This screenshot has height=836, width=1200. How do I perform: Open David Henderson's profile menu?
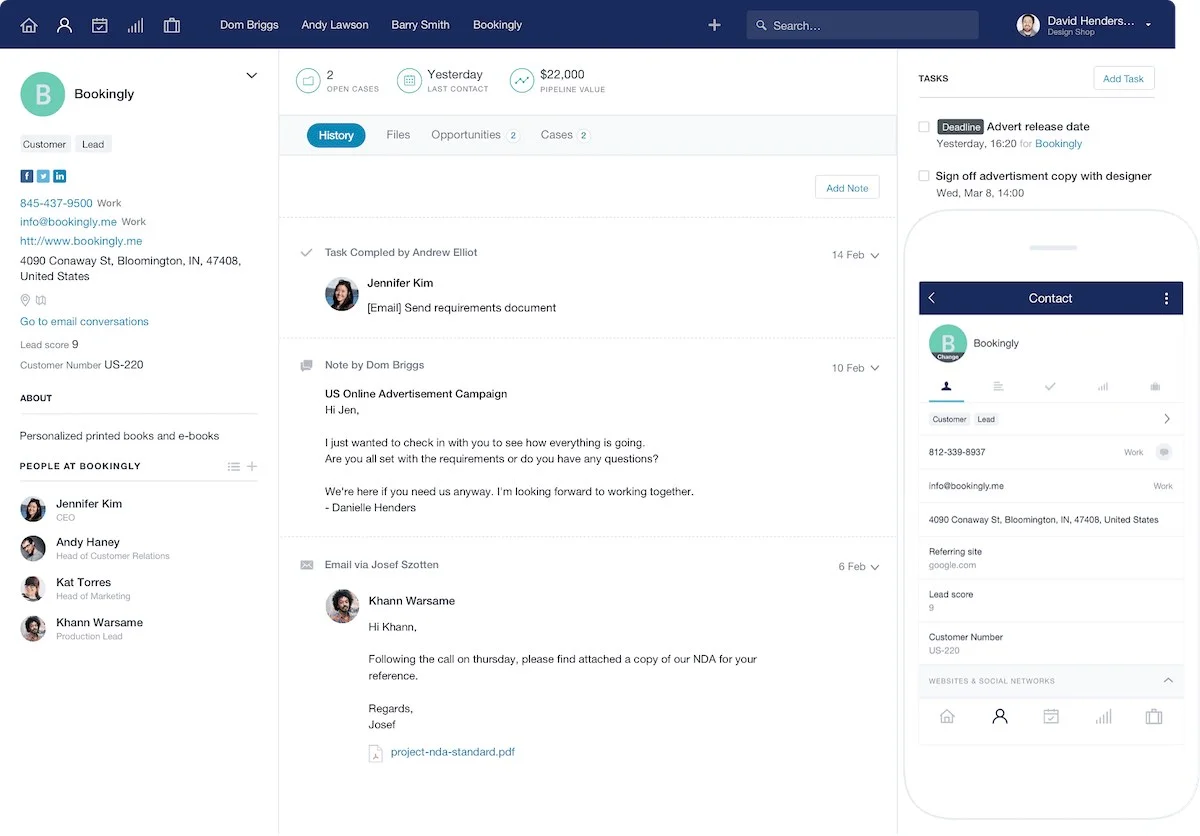(1148, 25)
